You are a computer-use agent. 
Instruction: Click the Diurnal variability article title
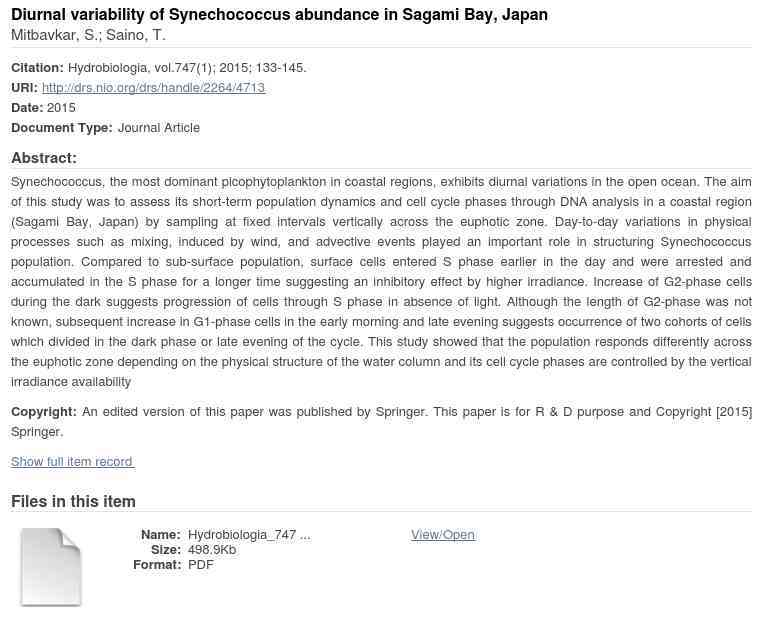click(279, 15)
